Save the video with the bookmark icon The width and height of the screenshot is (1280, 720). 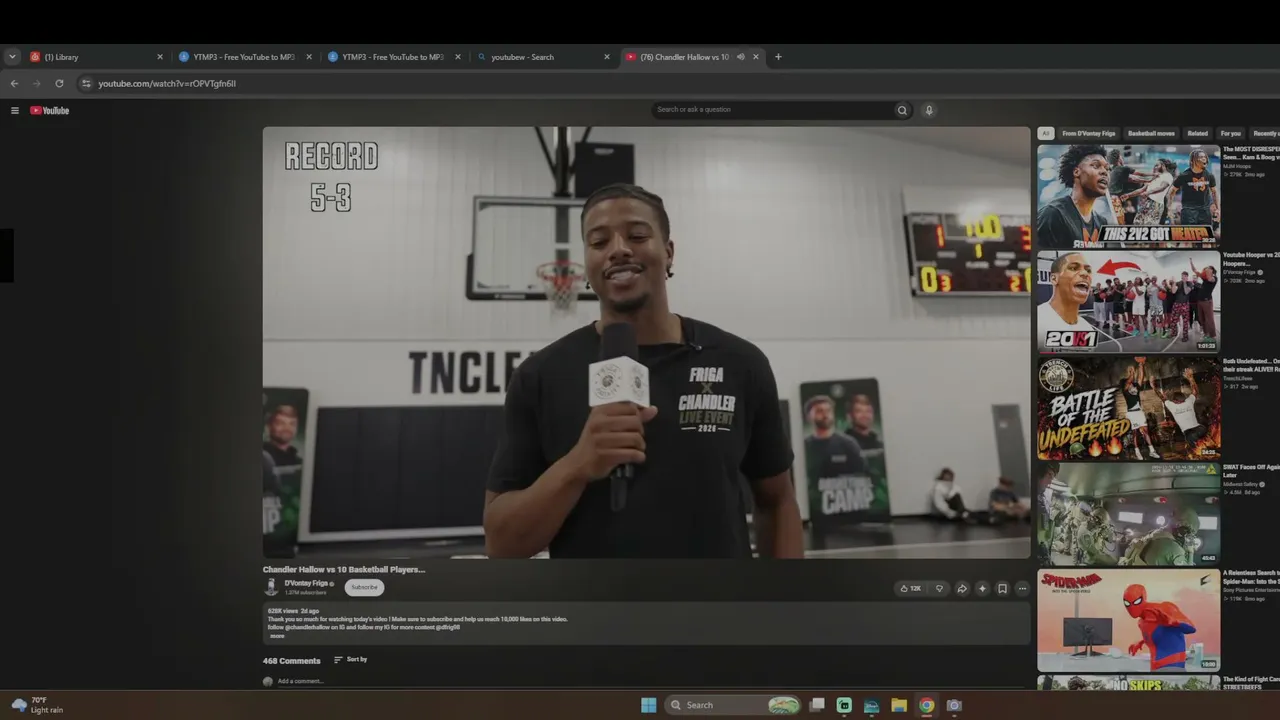tap(1002, 589)
